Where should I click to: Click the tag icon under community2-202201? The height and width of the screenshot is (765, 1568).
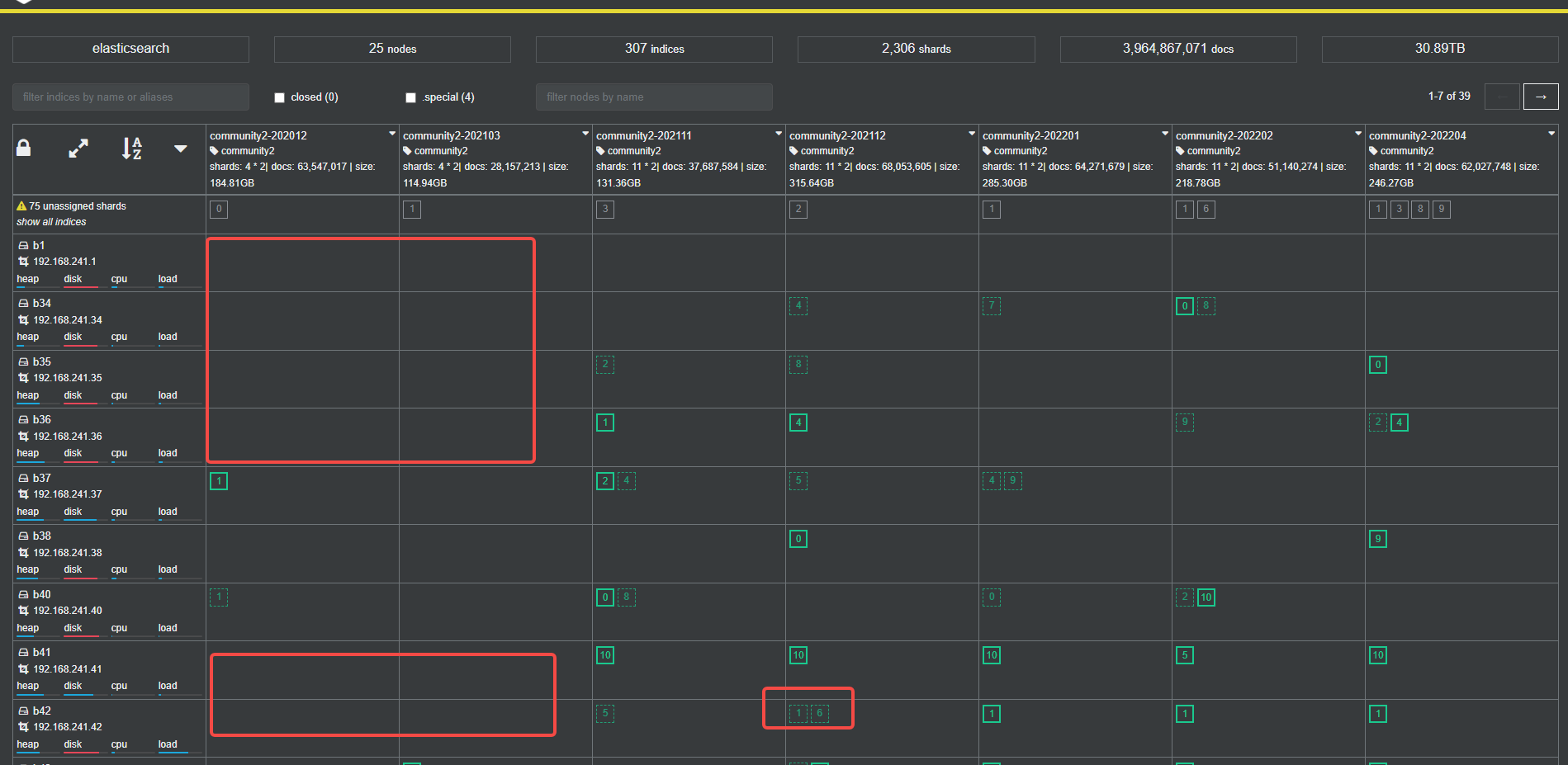pos(987,151)
